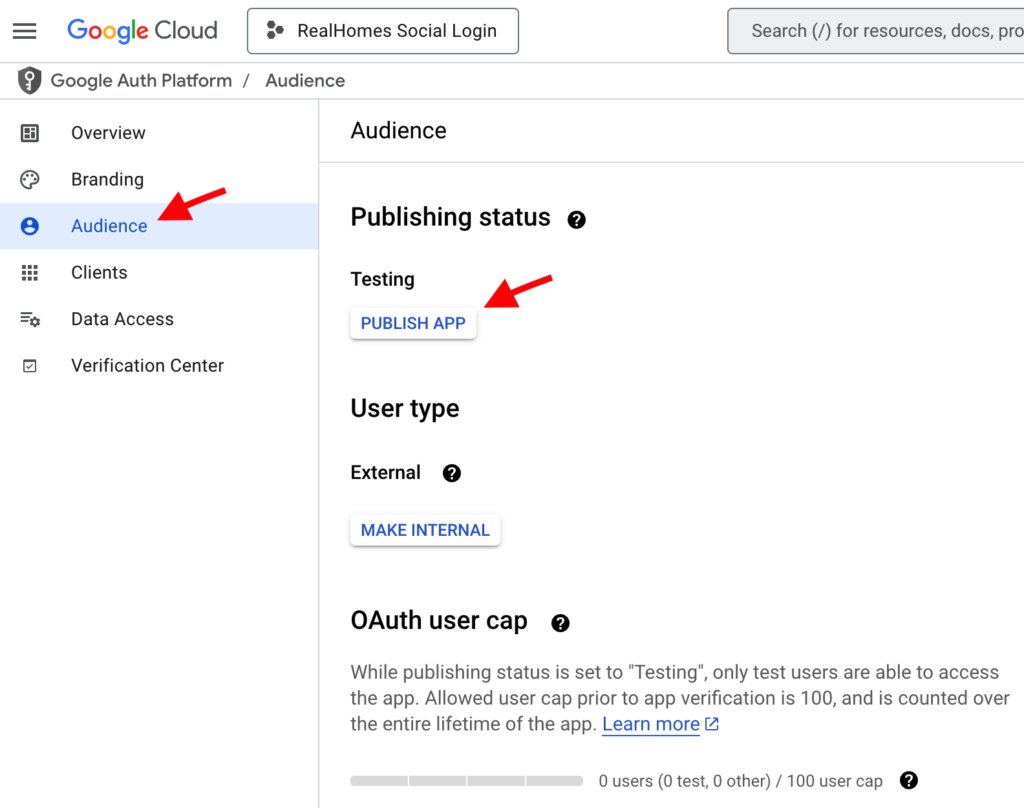Image resolution: width=1024 pixels, height=808 pixels.
Task: Open the Learn more link
Action: pyautogui.click(x=650, y=724)
